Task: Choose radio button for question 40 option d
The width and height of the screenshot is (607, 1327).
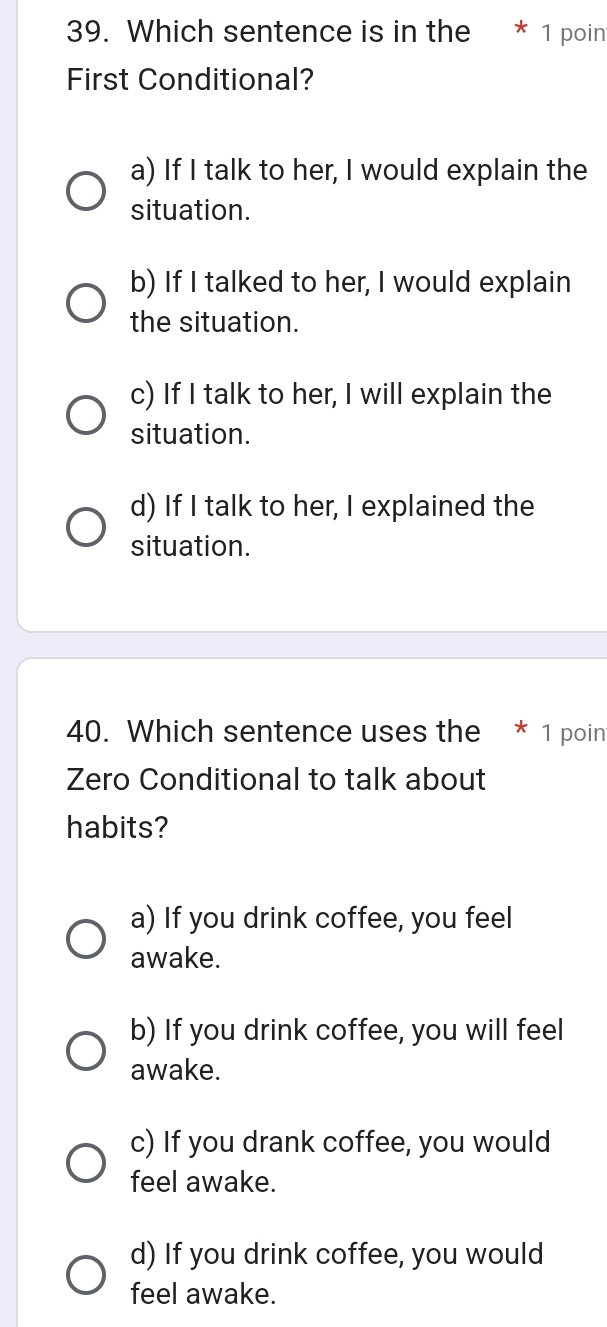Action: [84, 1275]
